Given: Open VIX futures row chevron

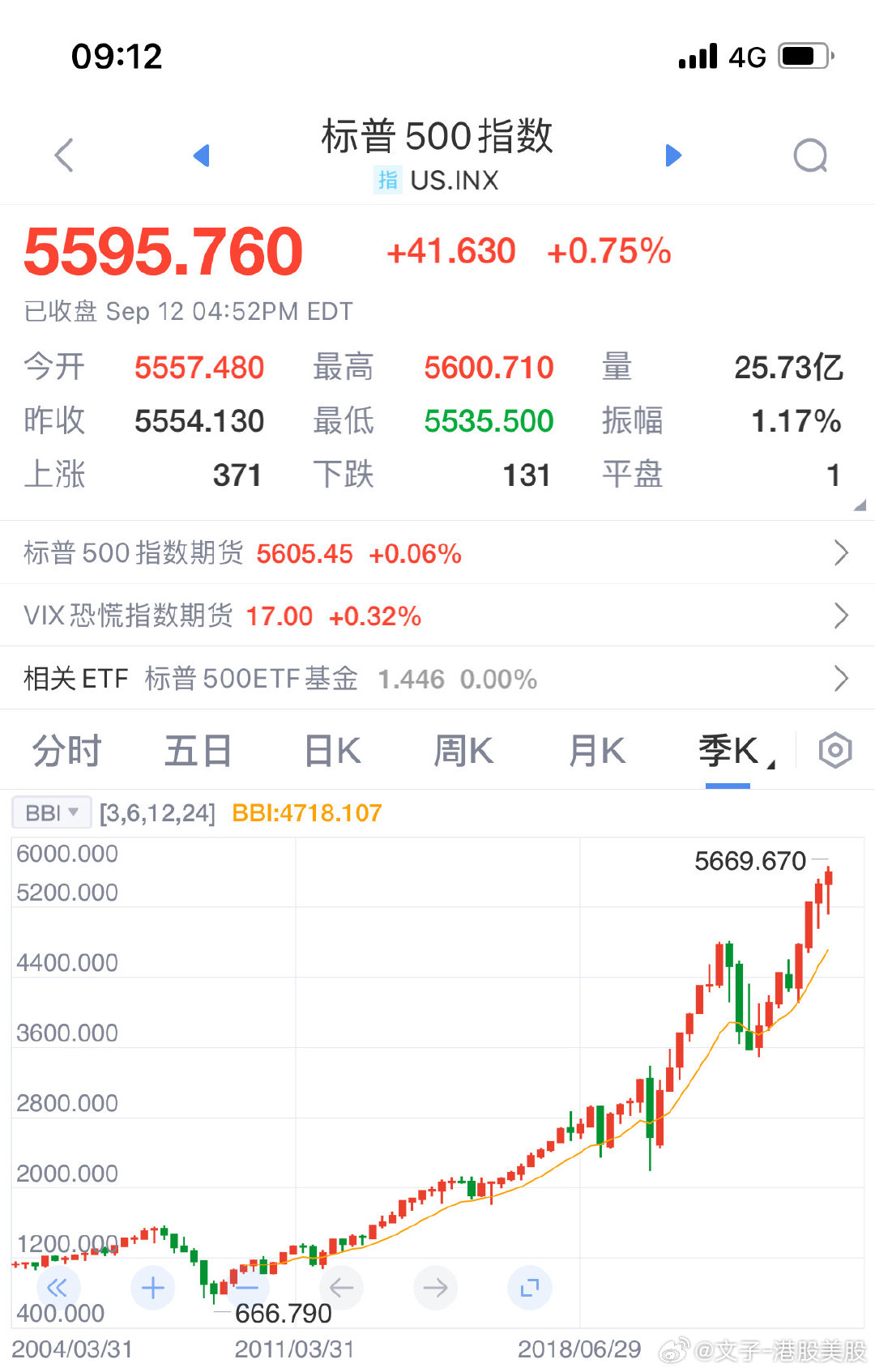Looking at the screenshot, I should (x=841, y=616).
